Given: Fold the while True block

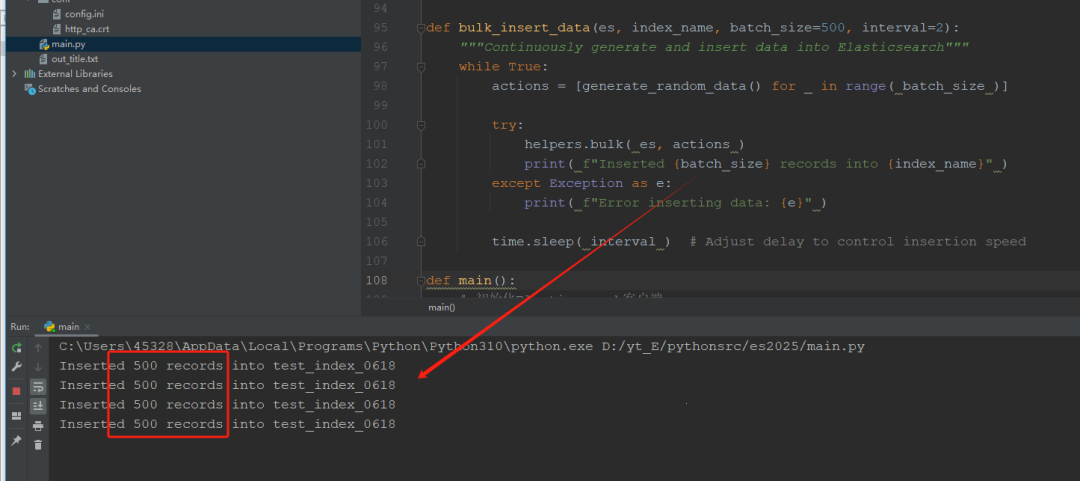Looking at the screenshot, I should point(421,67).
